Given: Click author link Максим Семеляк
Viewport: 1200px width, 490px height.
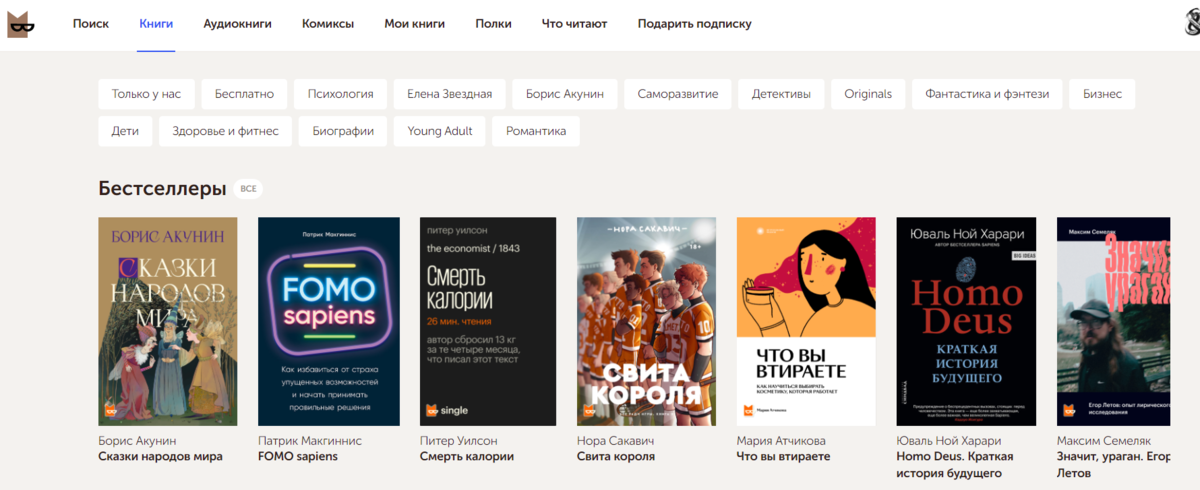Looking at the screenshot, I should pyautogui.click(x=1104, y=441).
